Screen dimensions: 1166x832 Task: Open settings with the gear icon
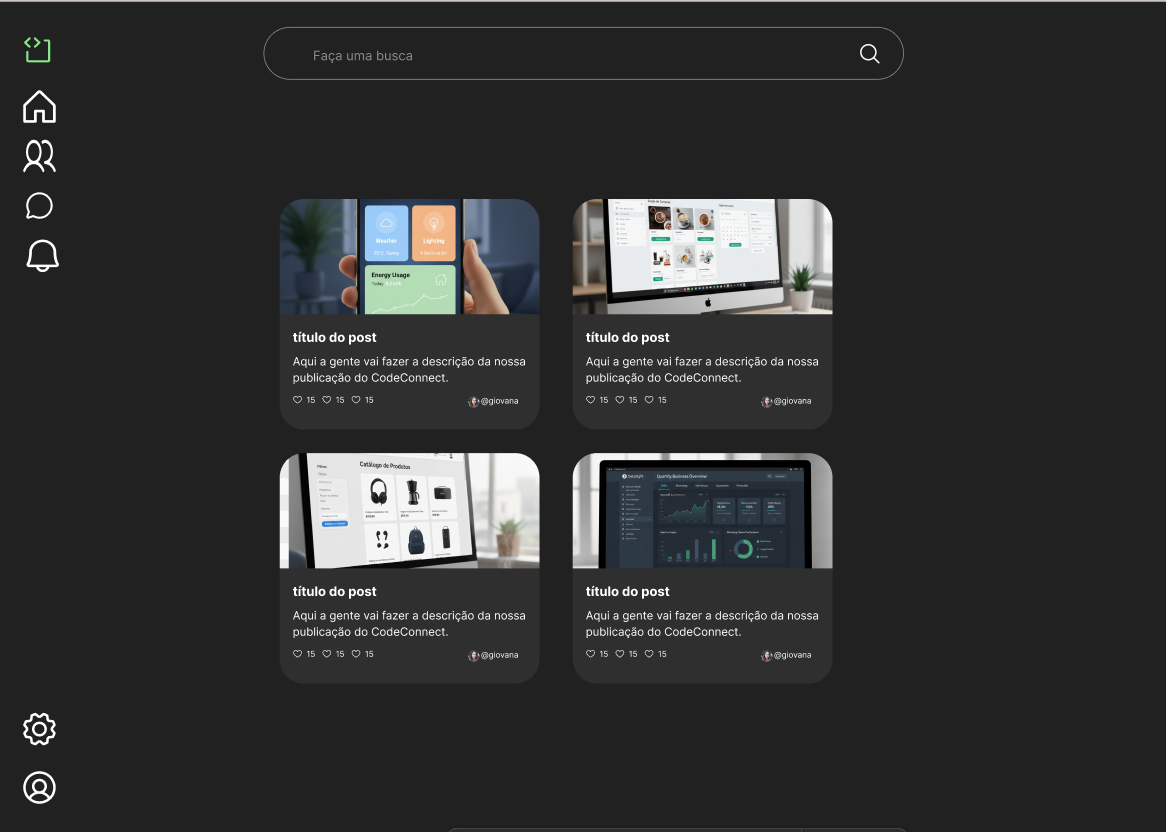39,729
